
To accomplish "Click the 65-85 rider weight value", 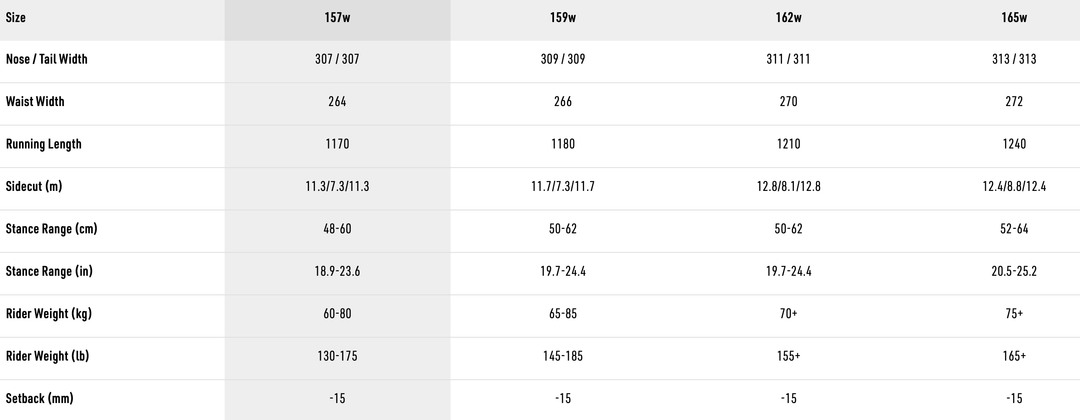I will 562,314.
